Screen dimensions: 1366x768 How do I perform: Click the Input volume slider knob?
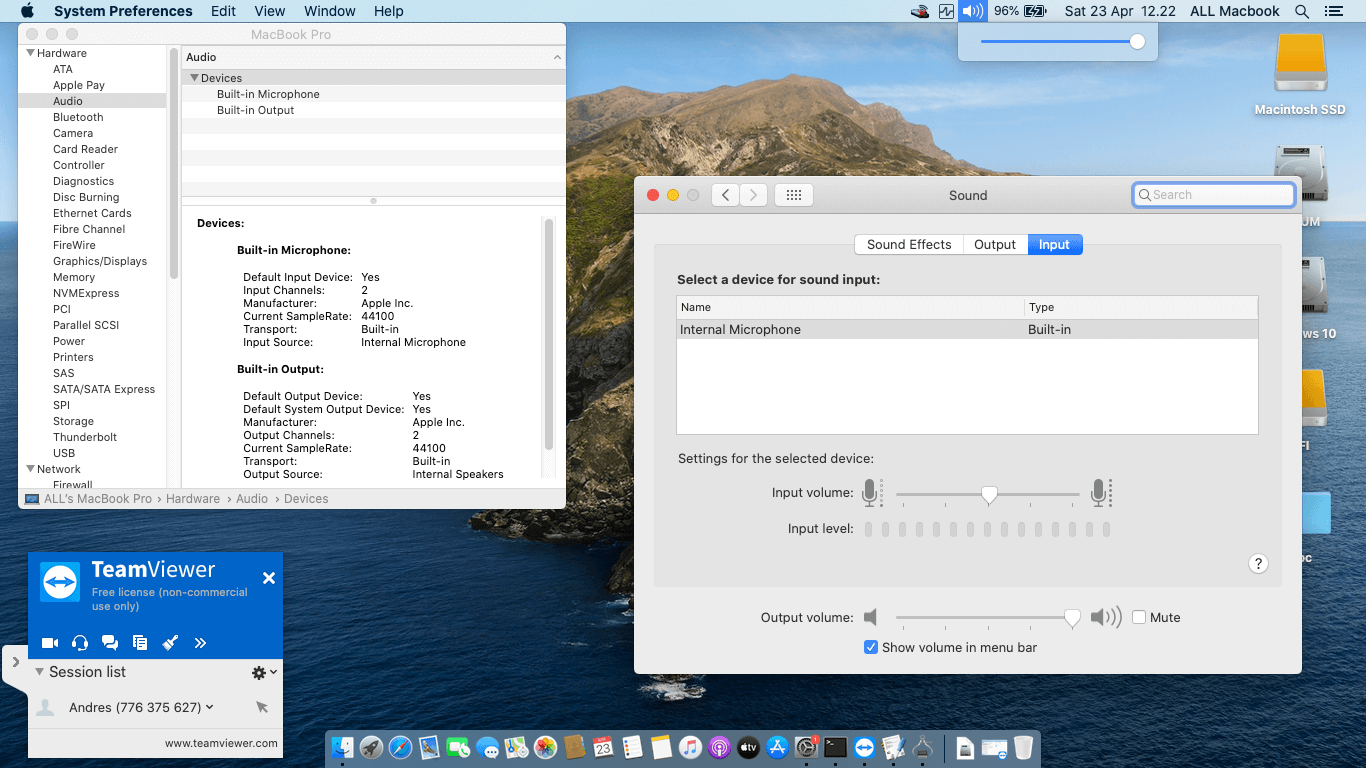coord(989,494)
